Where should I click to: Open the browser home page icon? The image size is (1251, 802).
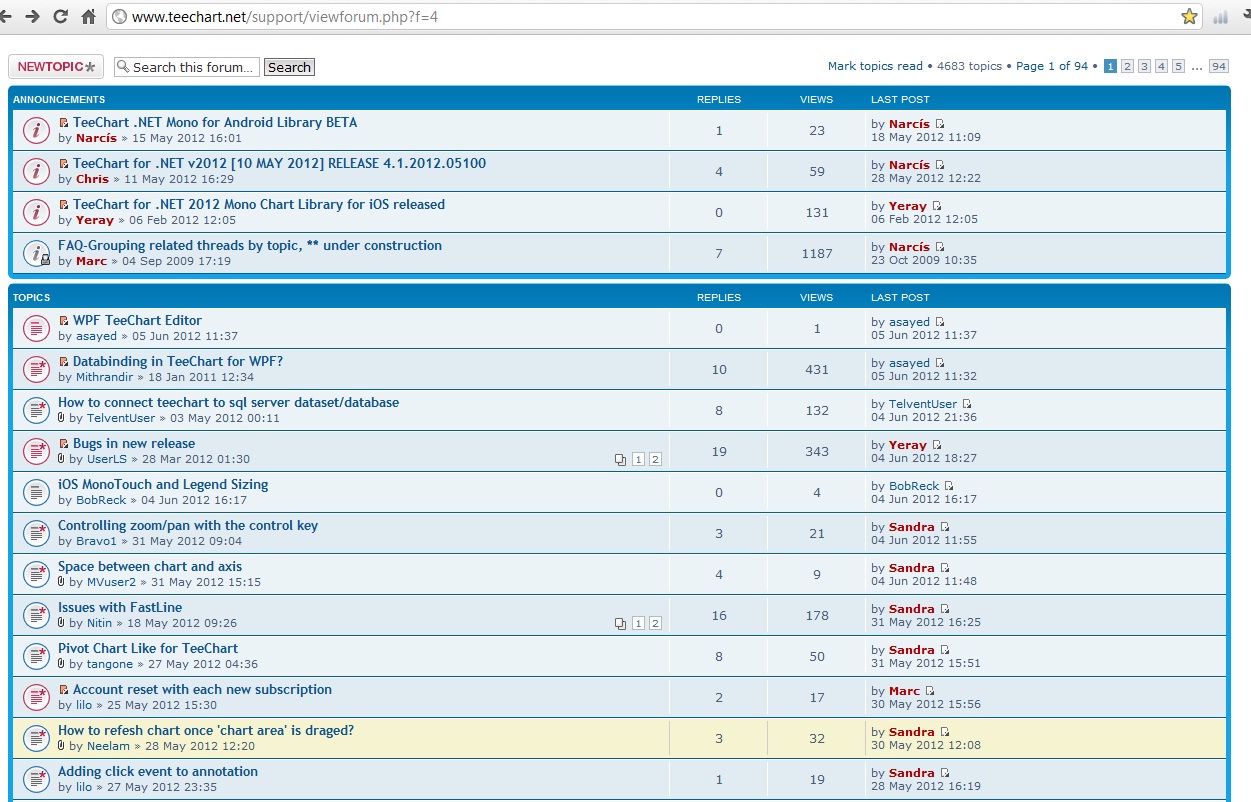[x=89, y=16]
